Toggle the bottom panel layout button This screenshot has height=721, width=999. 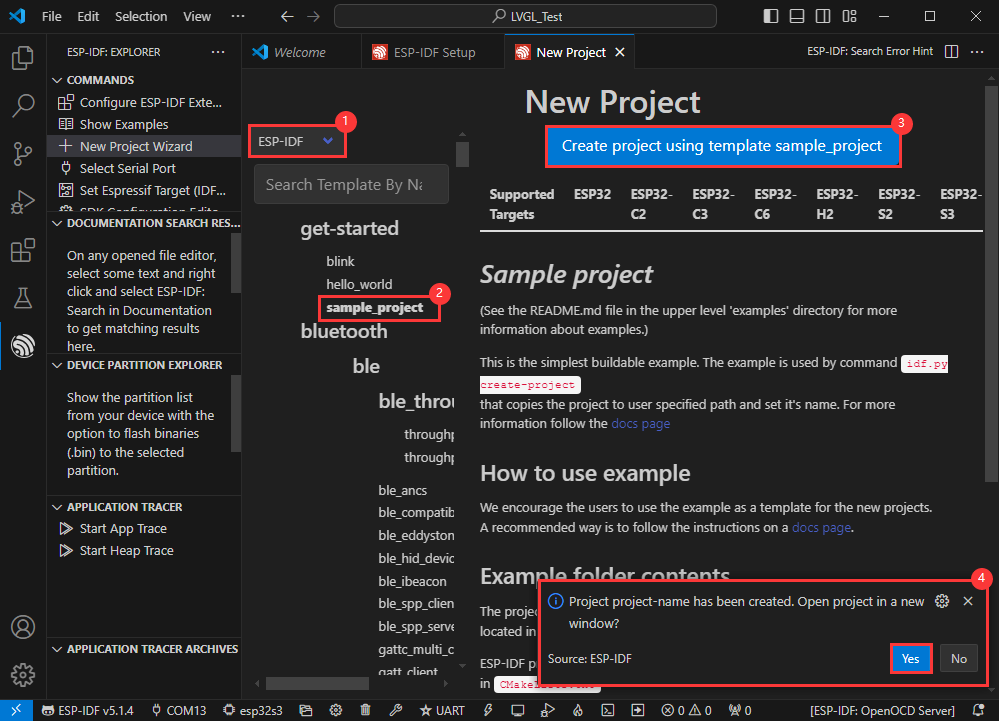pos(795,16)
